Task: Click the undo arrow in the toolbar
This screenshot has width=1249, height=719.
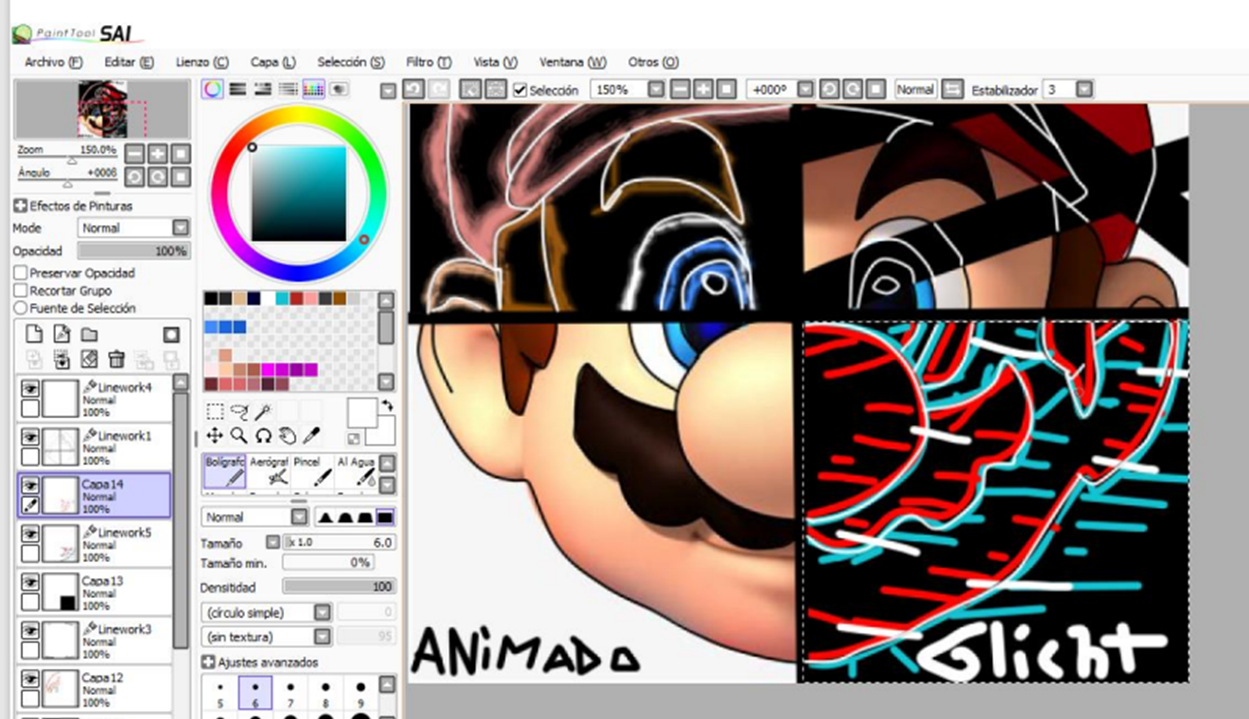Action: pos(412,89)
